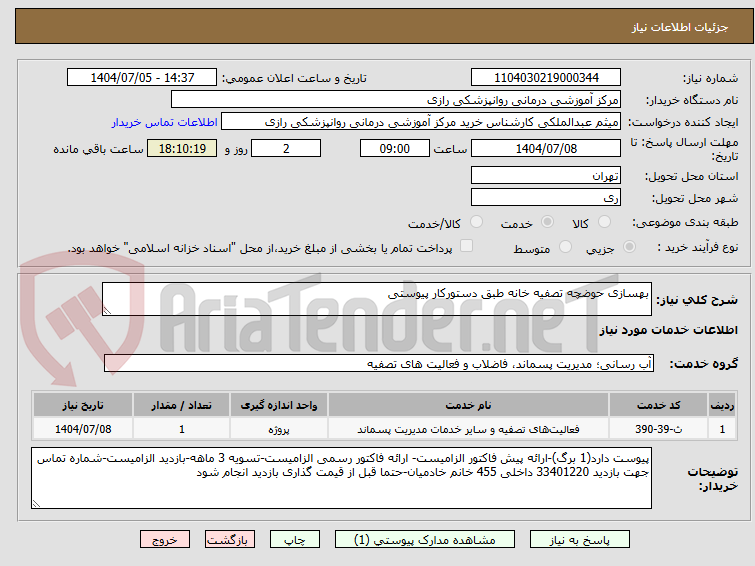
Task: Click service code cell ث-39-390
Action: tap(658, 429)
